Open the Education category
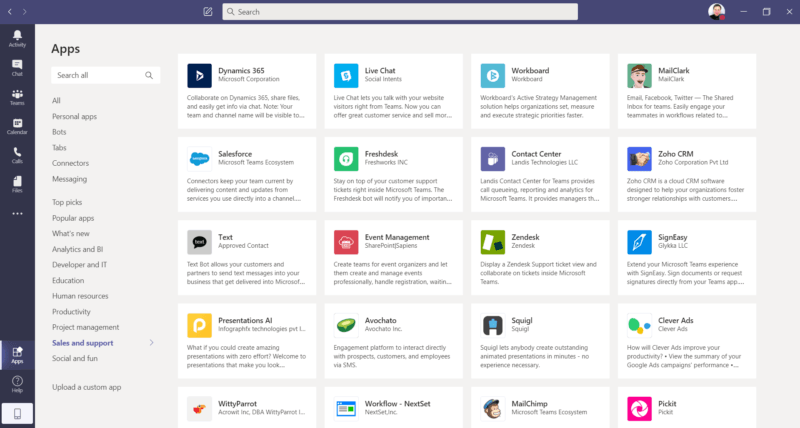Viewport: 800px width, 428px height. (68, 281)
